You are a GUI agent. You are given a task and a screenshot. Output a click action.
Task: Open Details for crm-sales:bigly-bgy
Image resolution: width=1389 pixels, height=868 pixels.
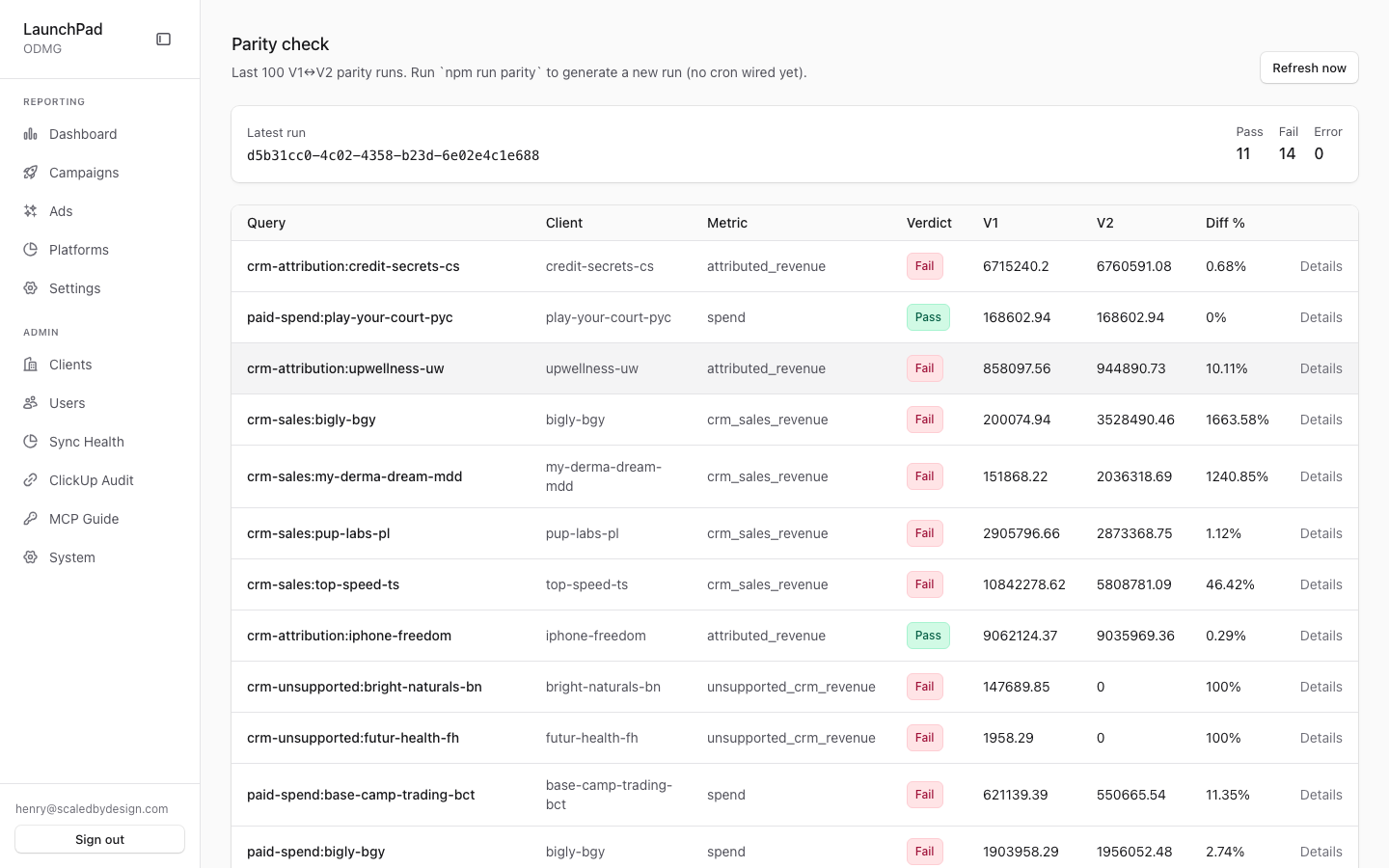1321,420
